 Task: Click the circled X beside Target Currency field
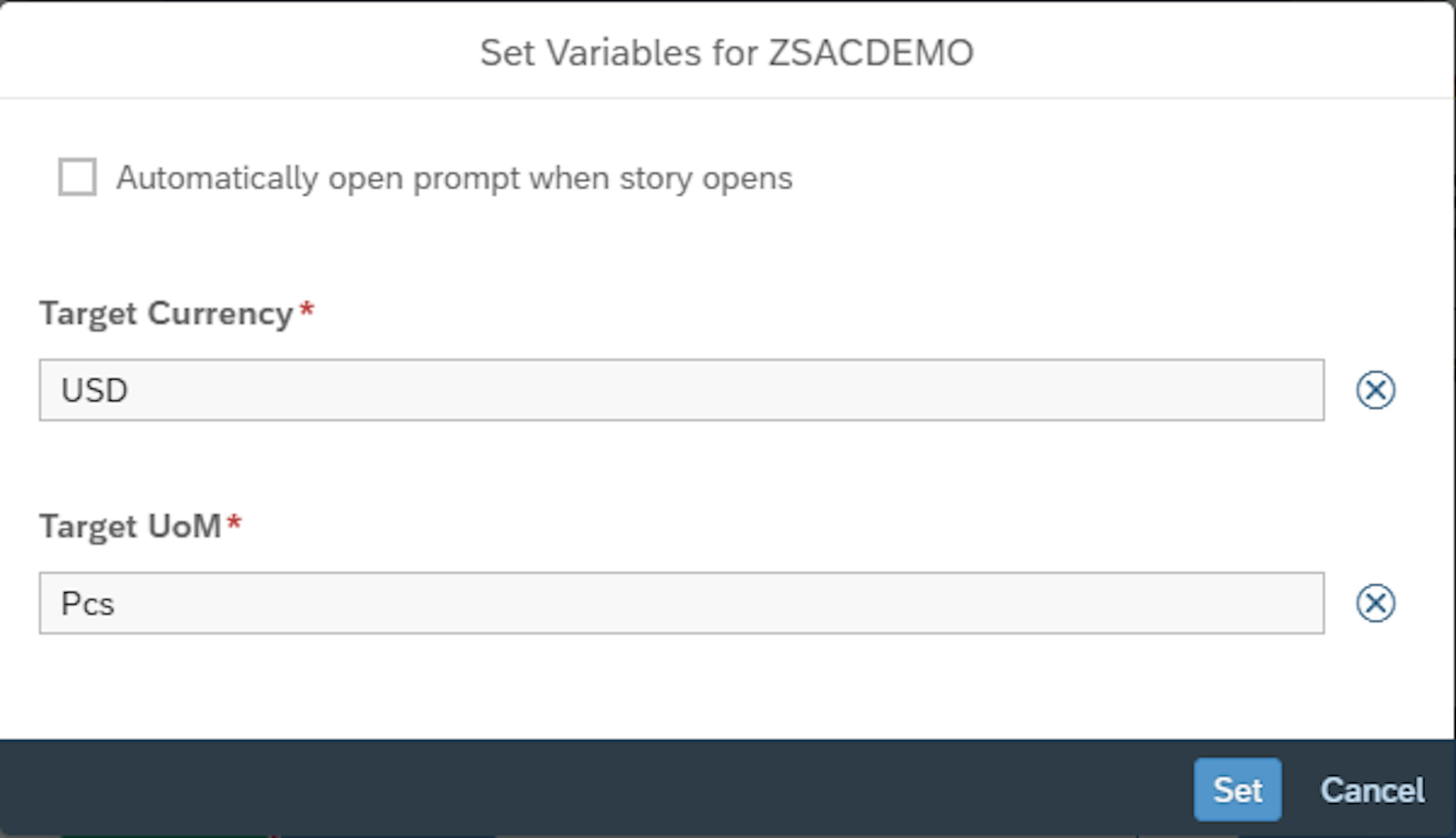point(1377,389)
